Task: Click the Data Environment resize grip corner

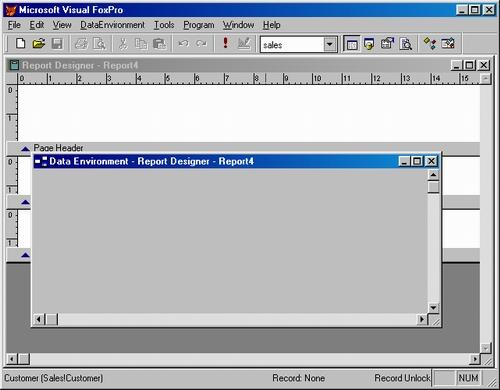Action: pyautogui.click(x=434, y=320)
